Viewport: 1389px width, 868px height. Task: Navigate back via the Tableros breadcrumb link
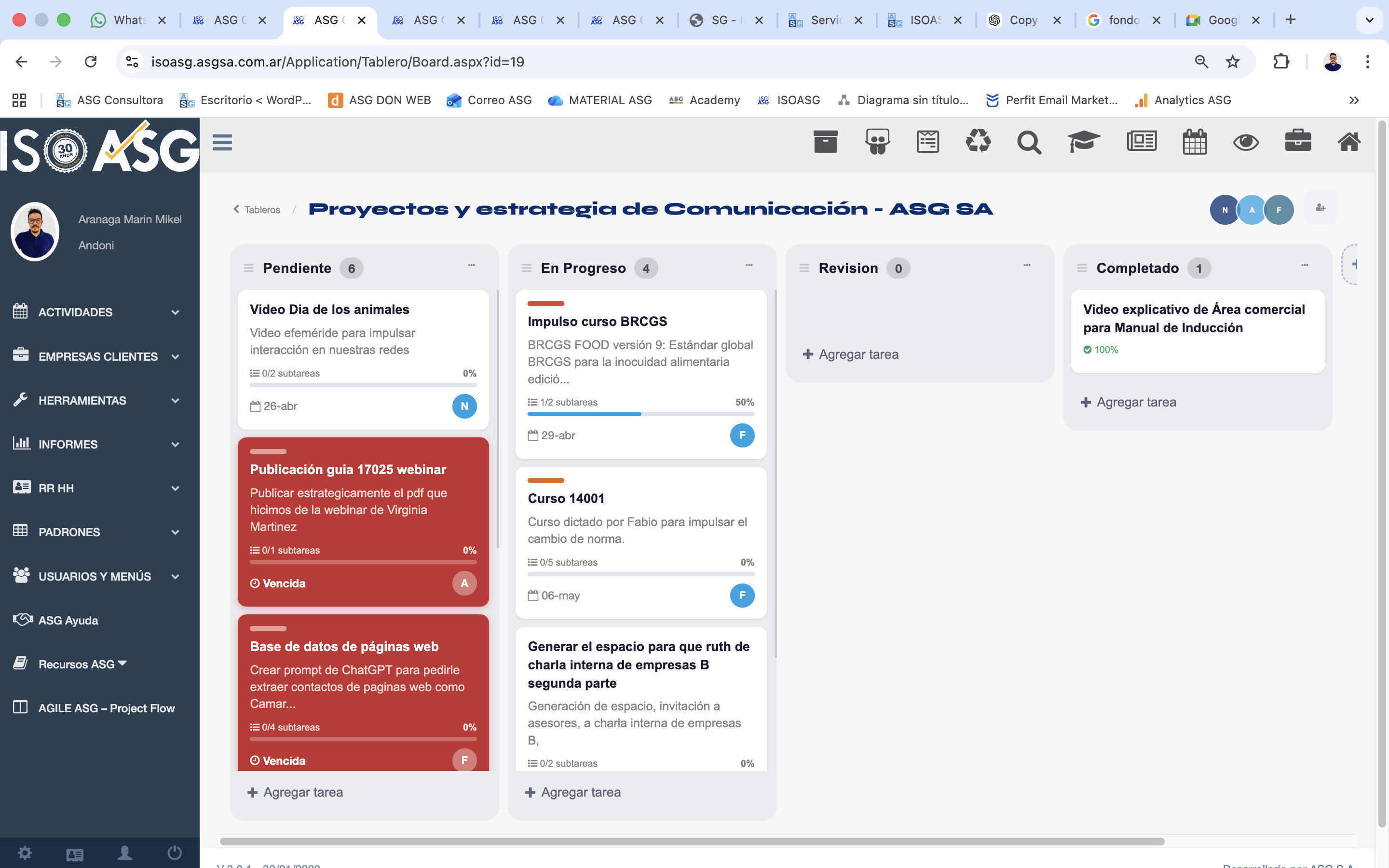click(x=261, y=209)
